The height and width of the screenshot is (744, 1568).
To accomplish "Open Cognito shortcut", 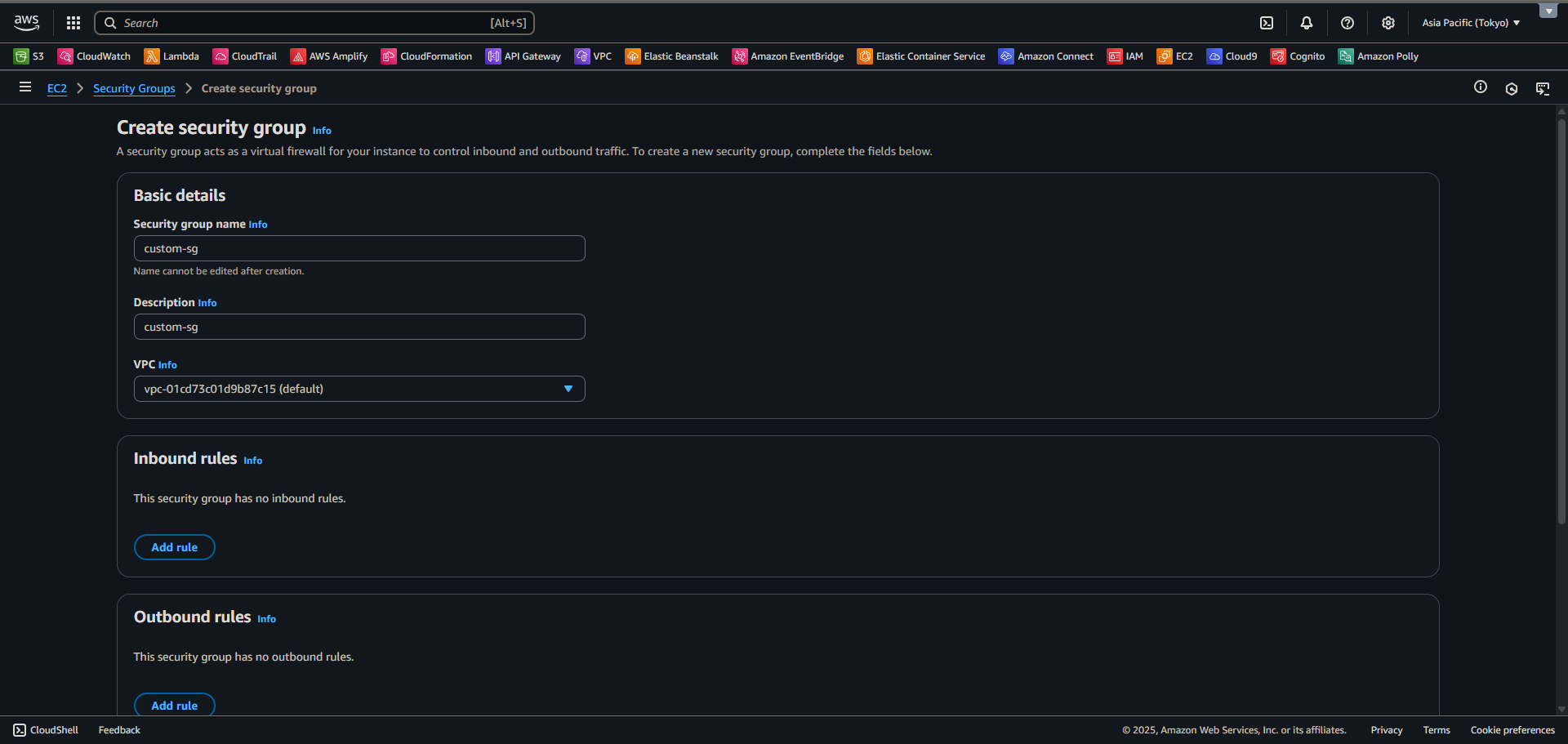I will (1298, 56).
